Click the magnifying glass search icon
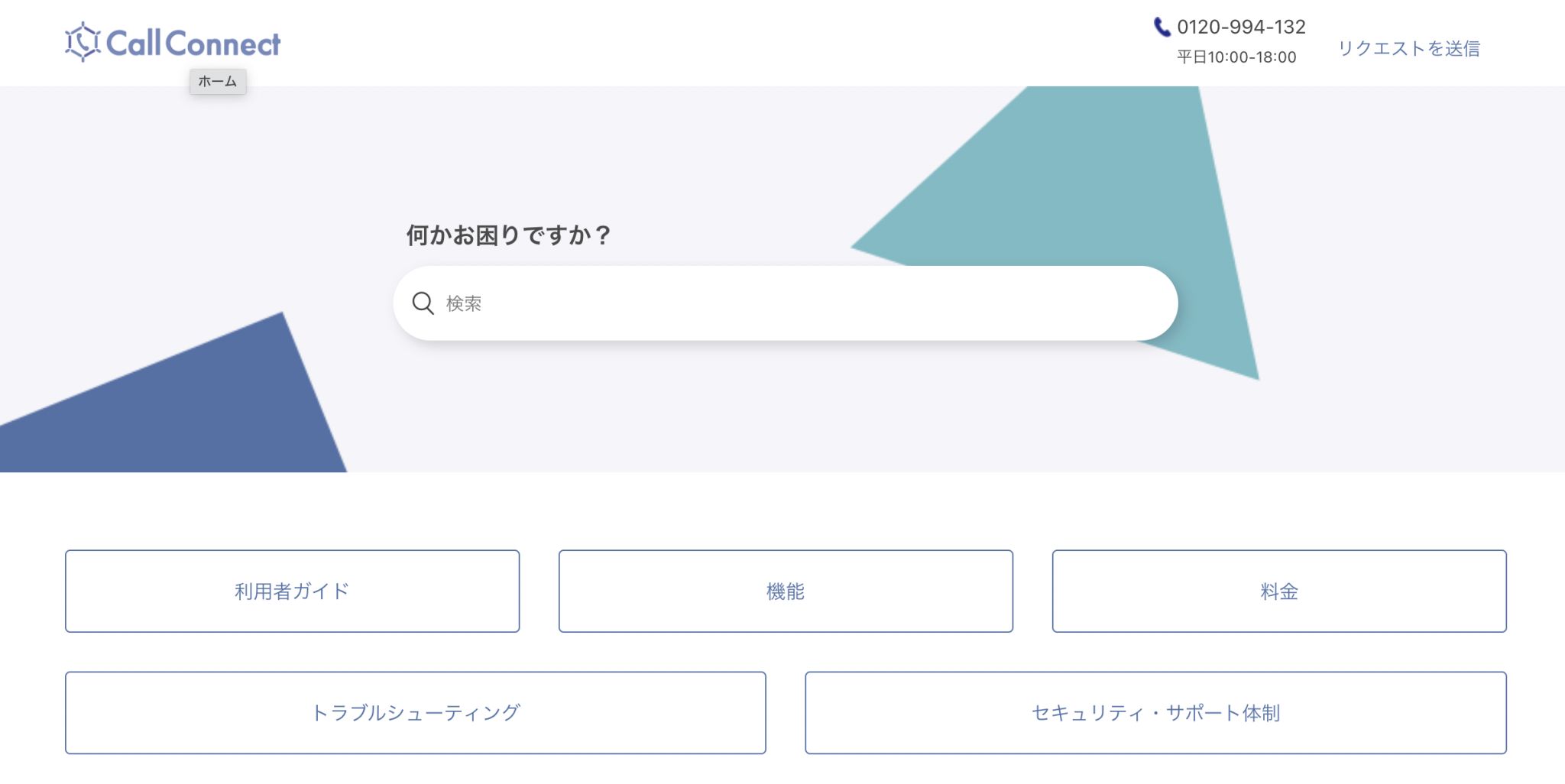Image resolution: width=1565 pixels, height=784 pixels. (422, 303)
